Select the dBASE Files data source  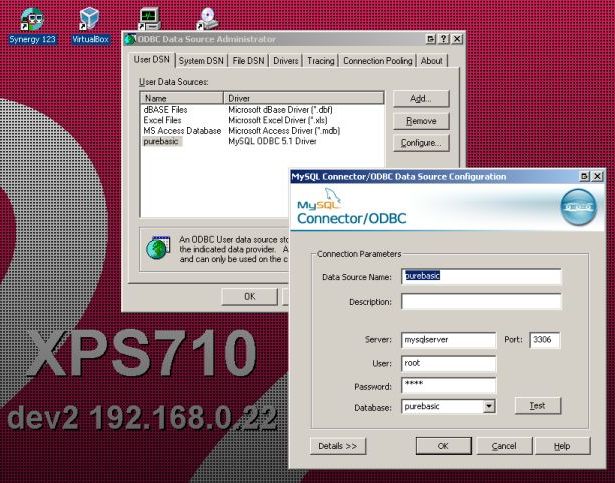165,110
